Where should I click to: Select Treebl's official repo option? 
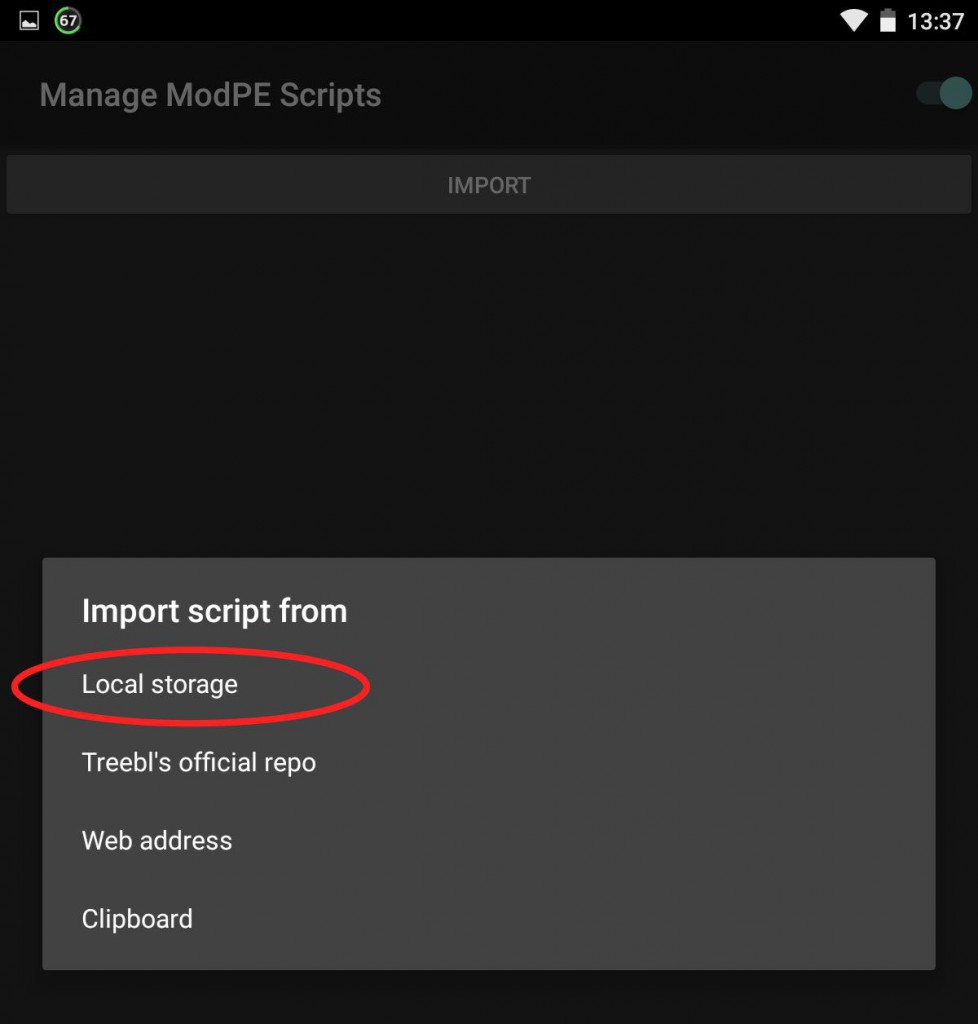coord(489,763)
